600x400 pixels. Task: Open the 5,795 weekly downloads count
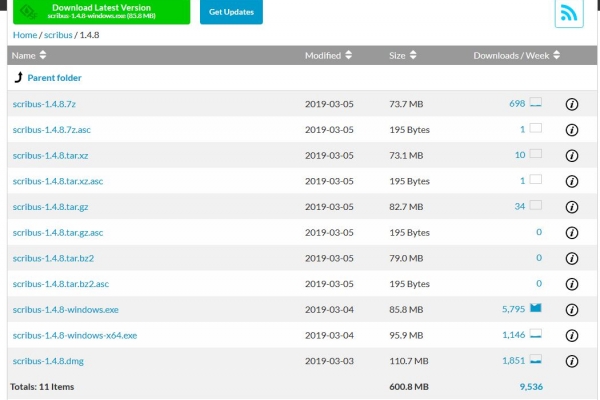[x=513, y=309]
